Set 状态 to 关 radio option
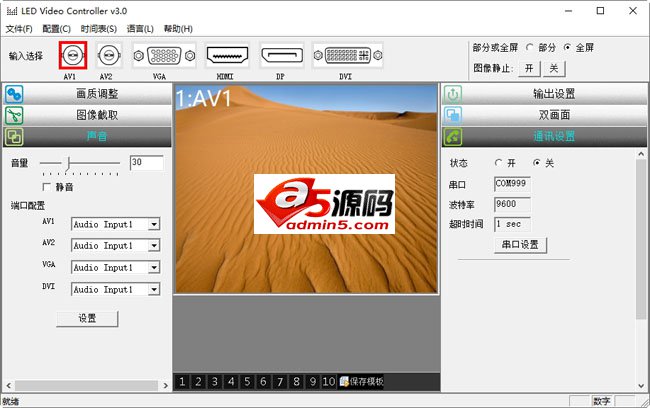650x408 pixels. click(x=537, y=163)
